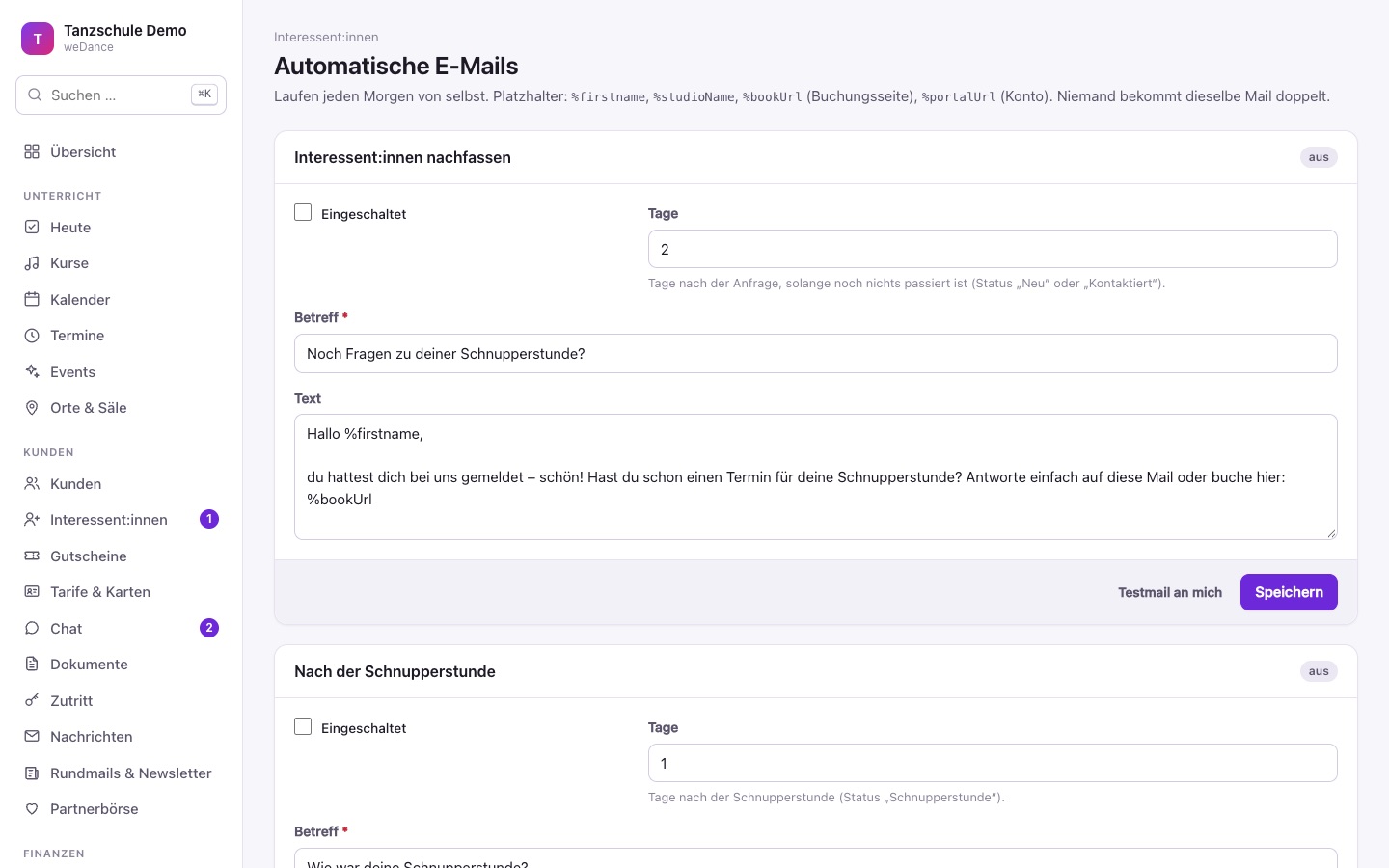Click the Gutscheine ticket icon
Viewport: 1389px width, 868px height.
(x=32, y=556)
